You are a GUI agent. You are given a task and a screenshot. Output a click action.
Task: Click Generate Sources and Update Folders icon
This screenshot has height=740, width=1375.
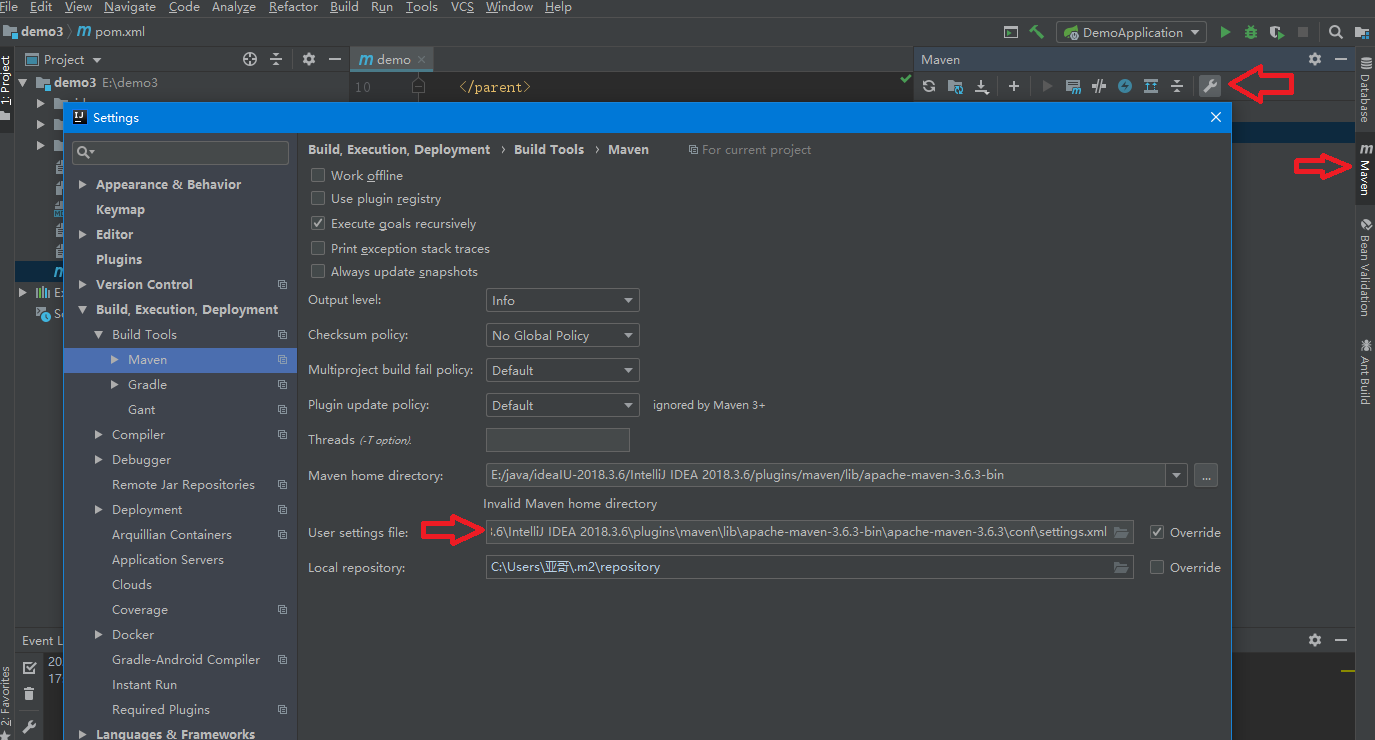pos(955,86)
